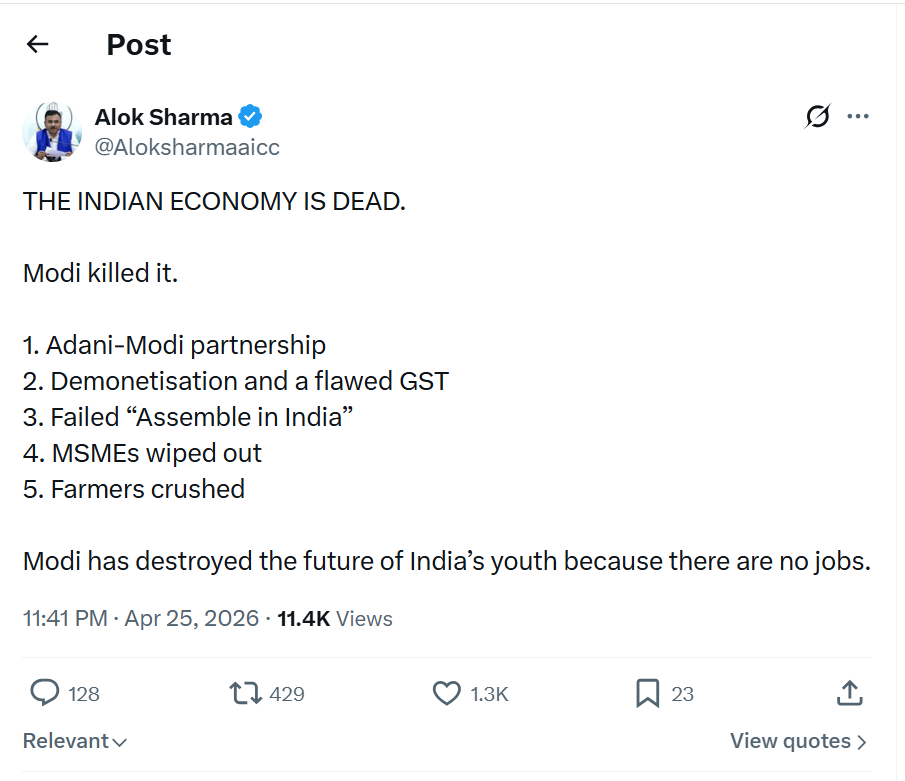Click the 11.4K Views count

coord(335,619)
